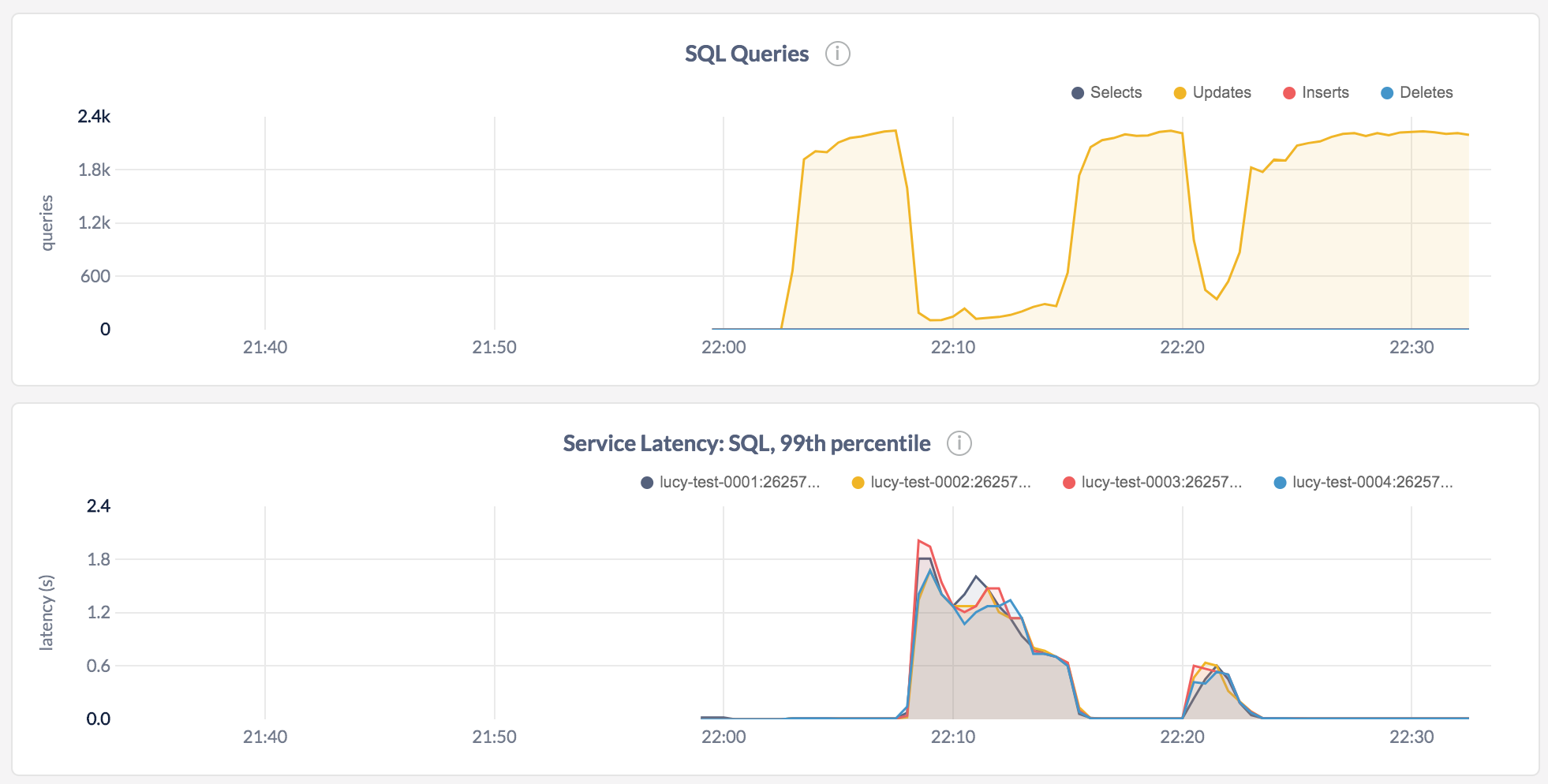Toggle the Inserts legend dot

(x=1289, y=93)
